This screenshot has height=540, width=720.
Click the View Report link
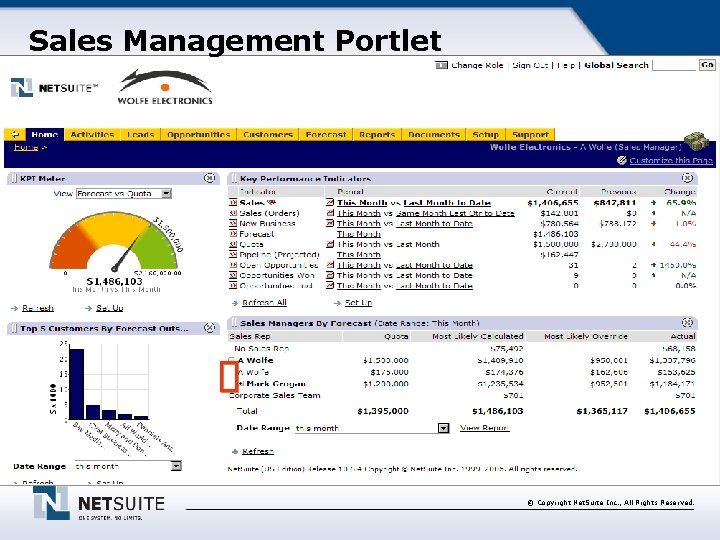point(484,428)
